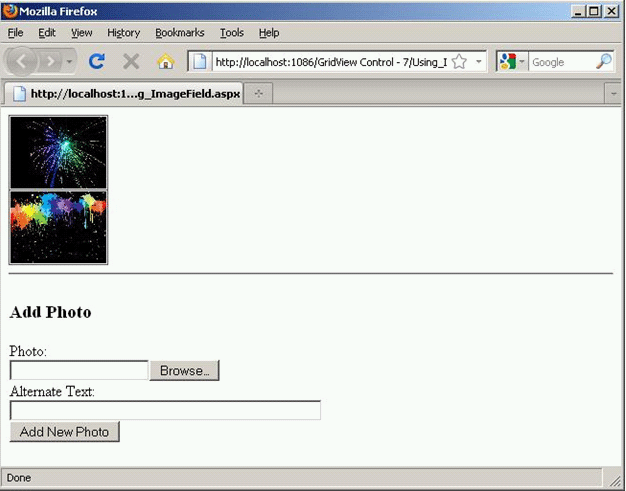Viewport: 626px width, 491px height.
Task: Focus the Google search box
Action: click(561, 62)
